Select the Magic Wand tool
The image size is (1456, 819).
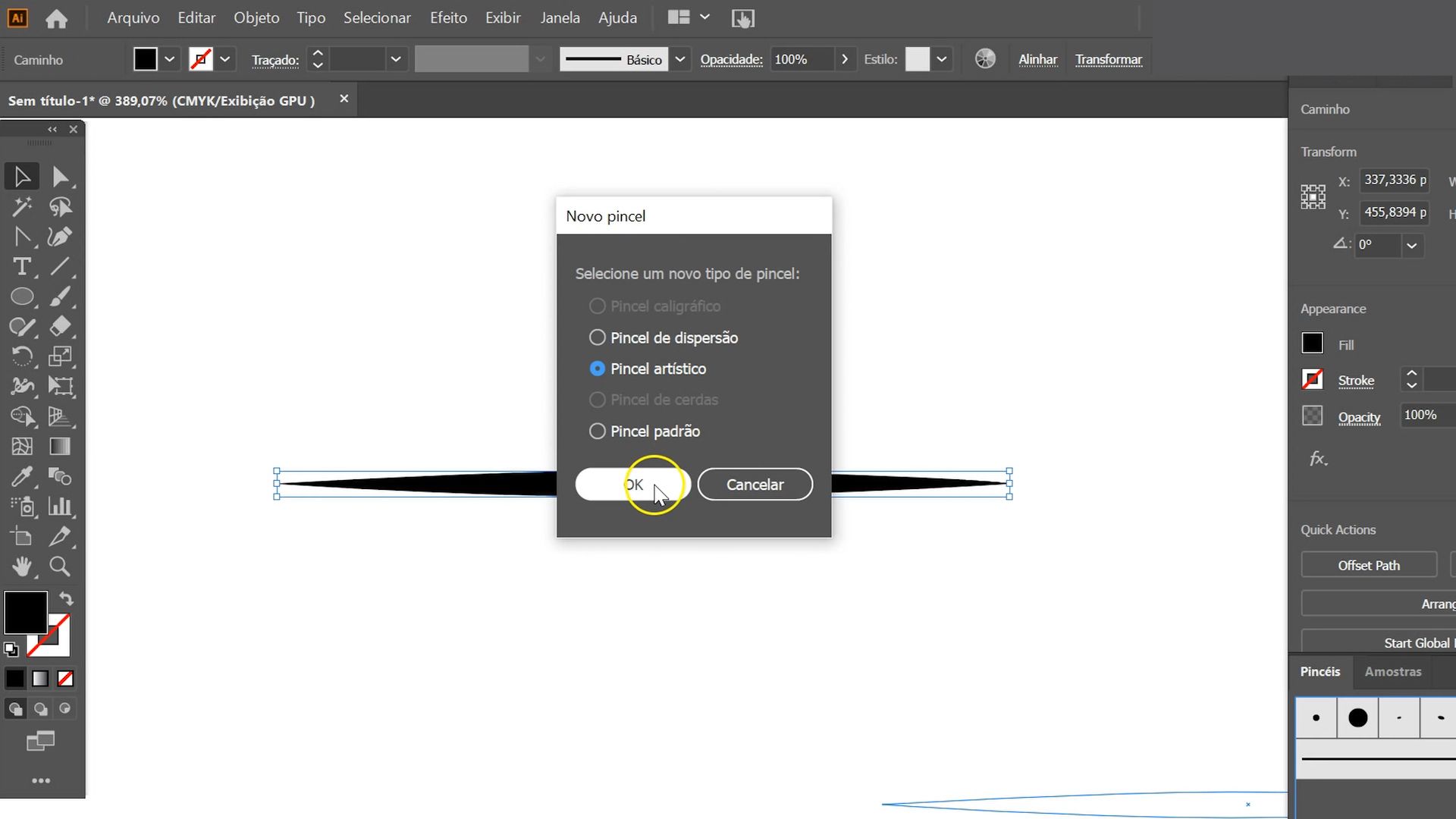point(22,206)
